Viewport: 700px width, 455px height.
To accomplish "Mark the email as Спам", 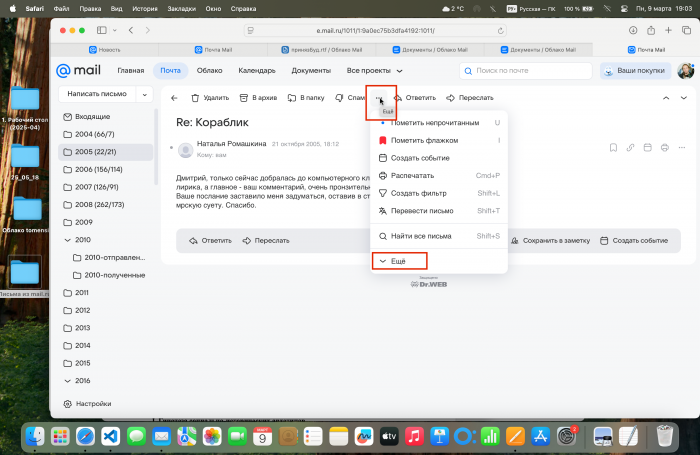I will coord(350,98).
